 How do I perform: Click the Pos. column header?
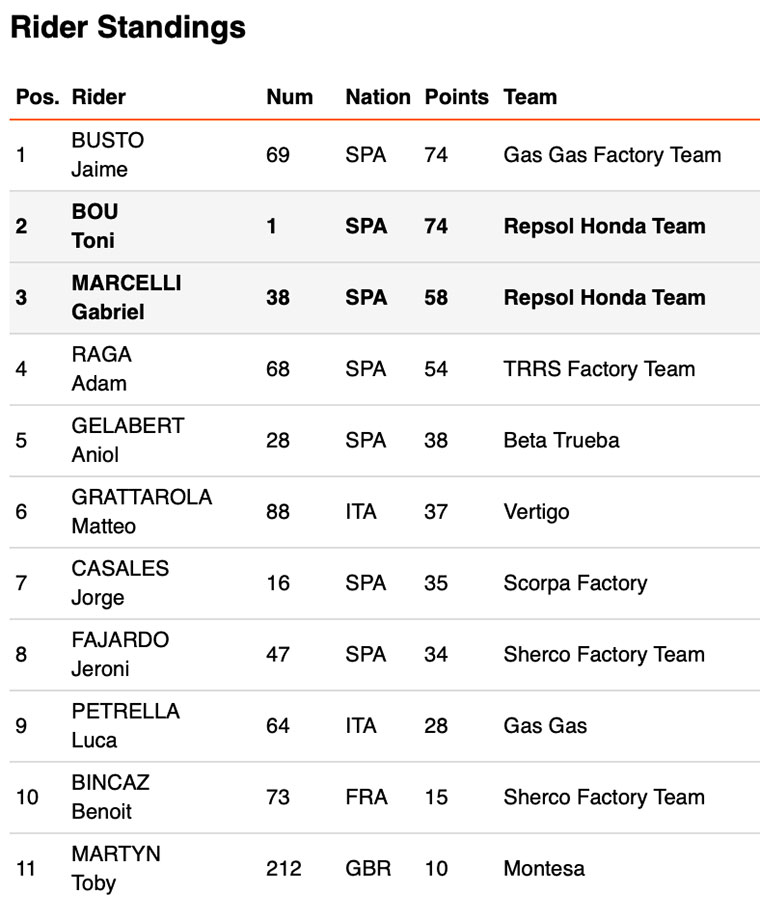(36, 97)
